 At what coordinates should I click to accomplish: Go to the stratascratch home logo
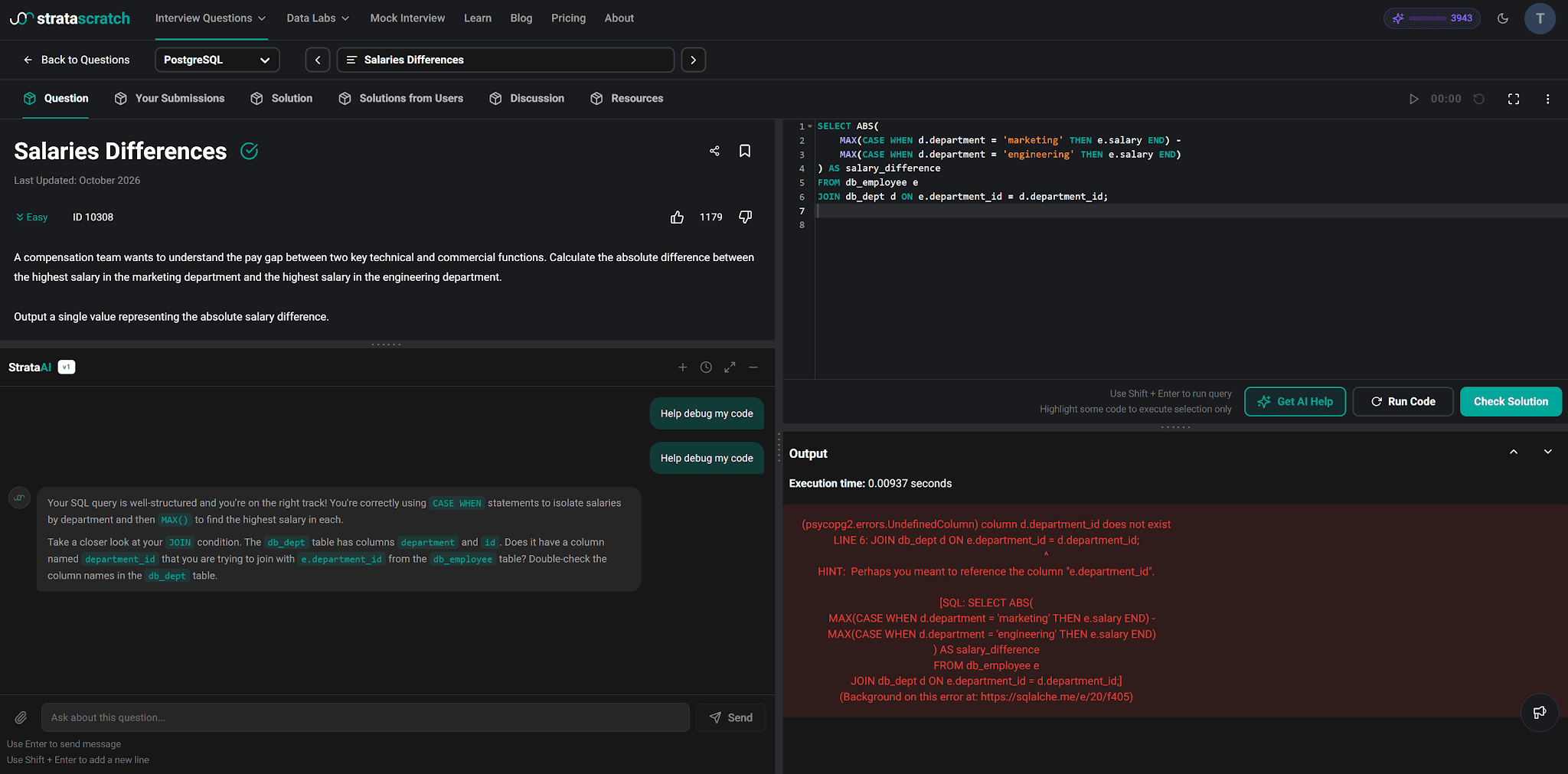(x=70, y=18)
